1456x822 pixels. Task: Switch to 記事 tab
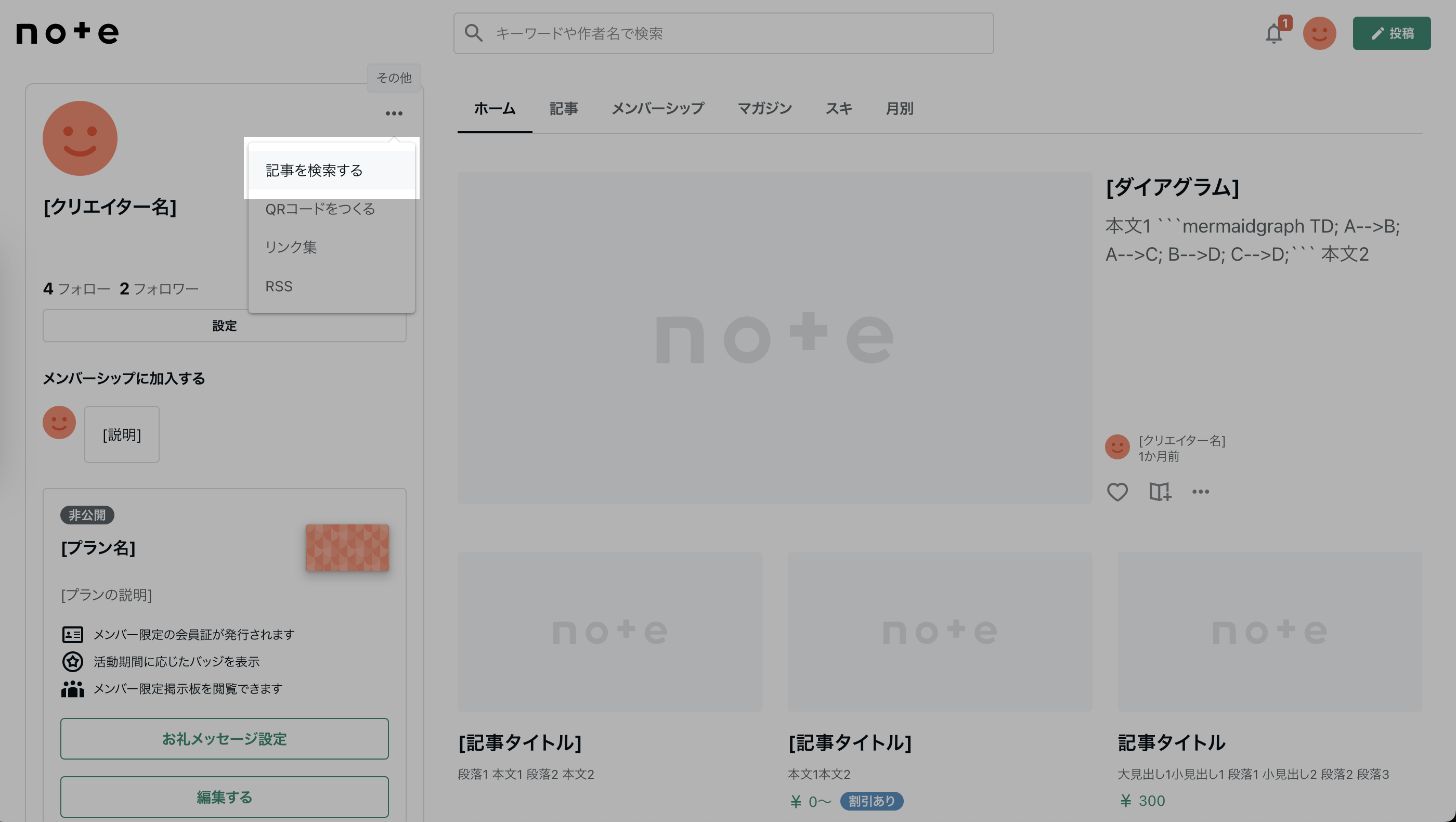[564, 109]
